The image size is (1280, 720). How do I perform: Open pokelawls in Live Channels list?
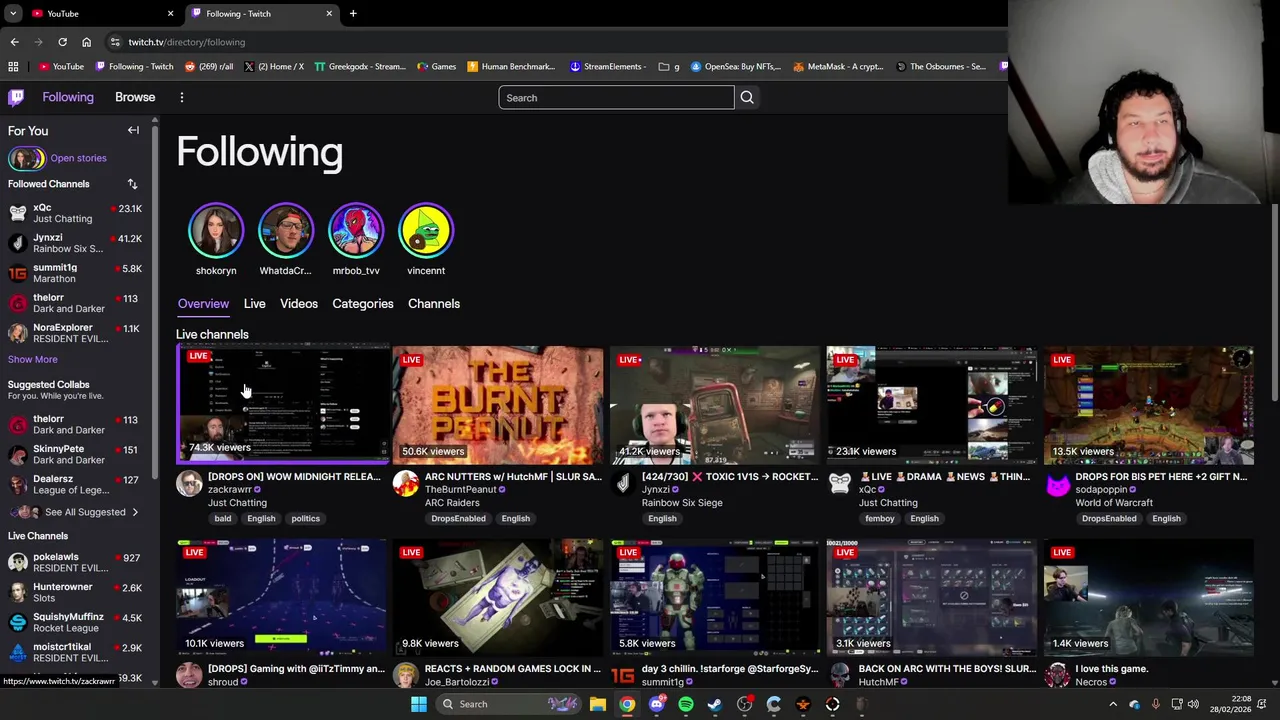point(75,562)
